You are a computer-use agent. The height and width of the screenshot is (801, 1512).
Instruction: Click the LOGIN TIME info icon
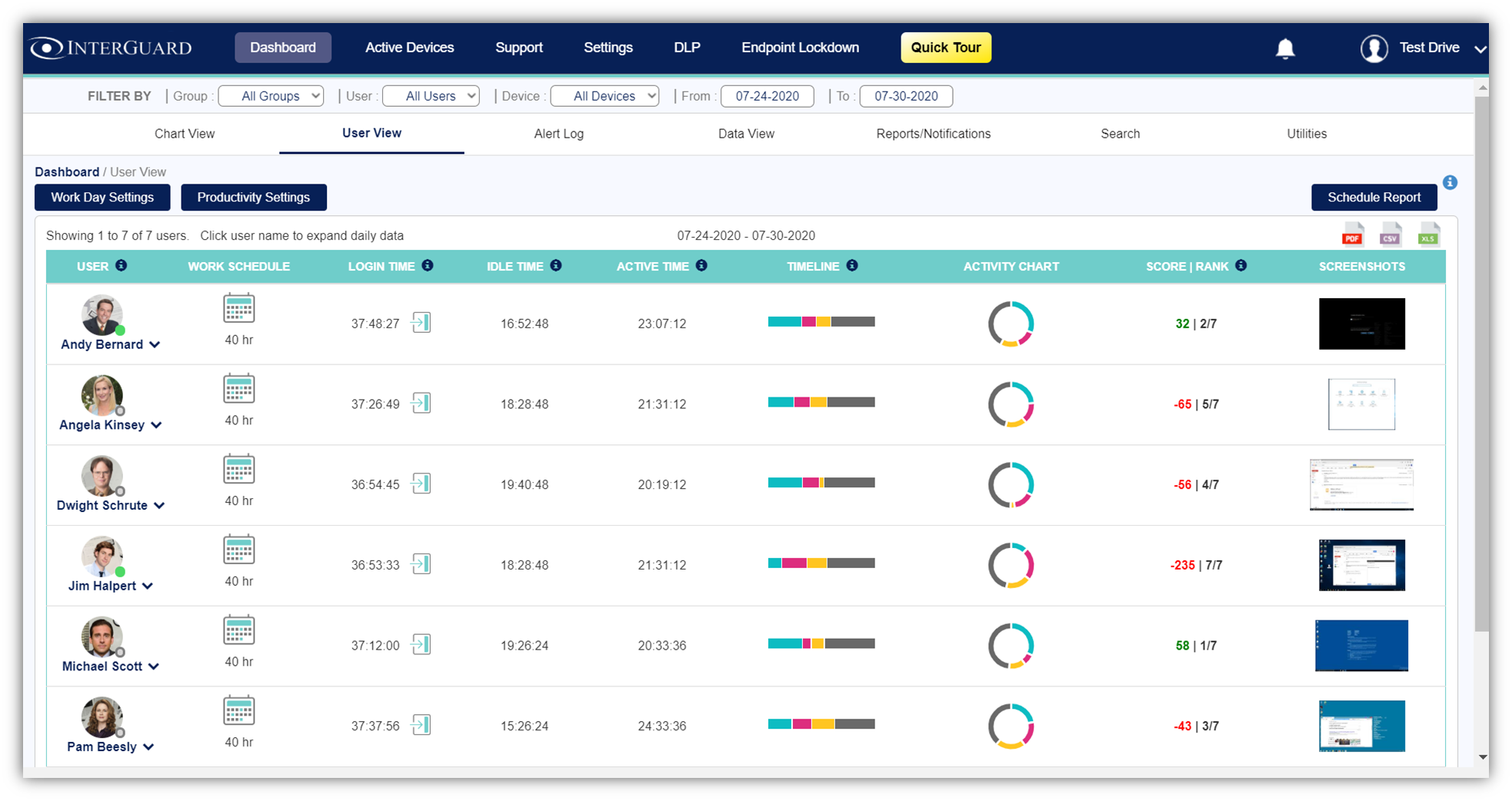428,265
